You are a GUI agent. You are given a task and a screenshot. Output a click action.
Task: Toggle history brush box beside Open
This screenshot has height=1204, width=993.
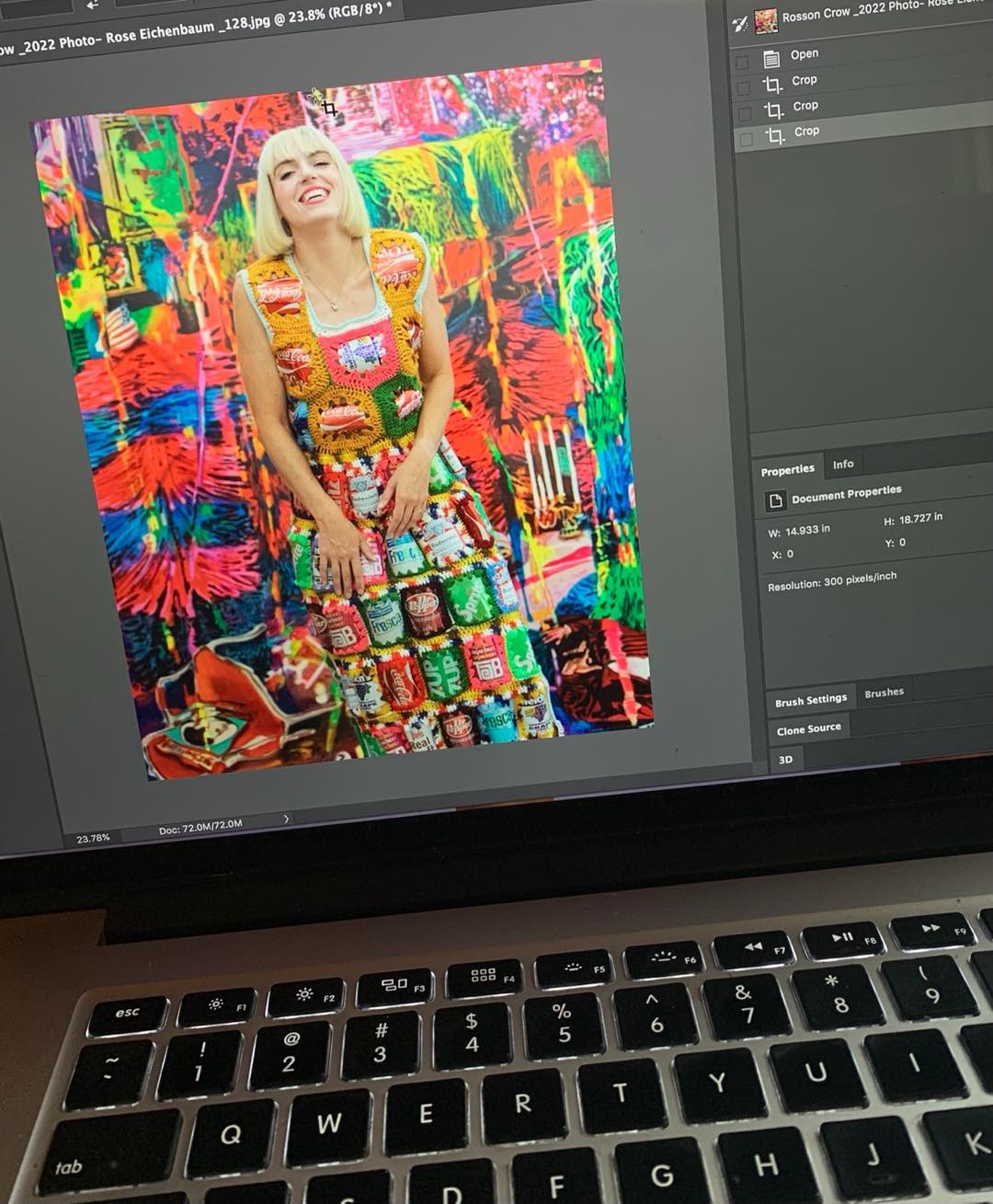[742, 62]
